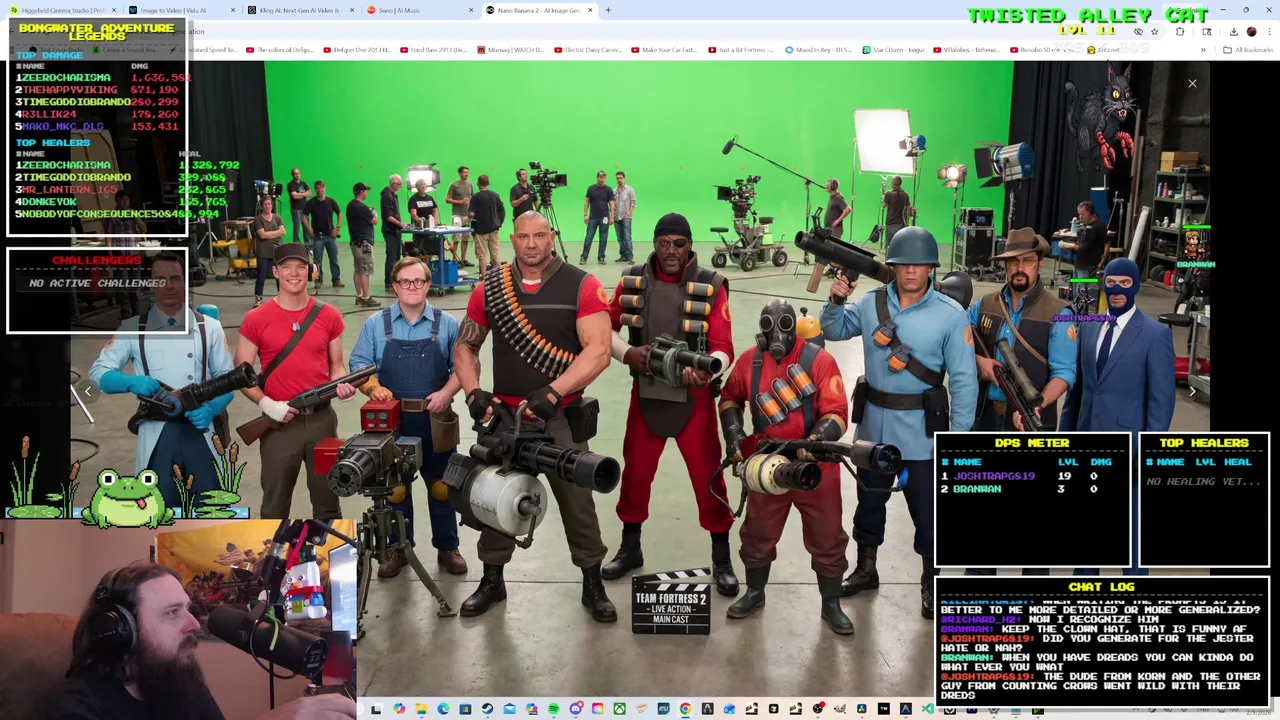Open the Make Your Car Fast bookmark
Screen dimensions: 1280x720
point(664,49)
